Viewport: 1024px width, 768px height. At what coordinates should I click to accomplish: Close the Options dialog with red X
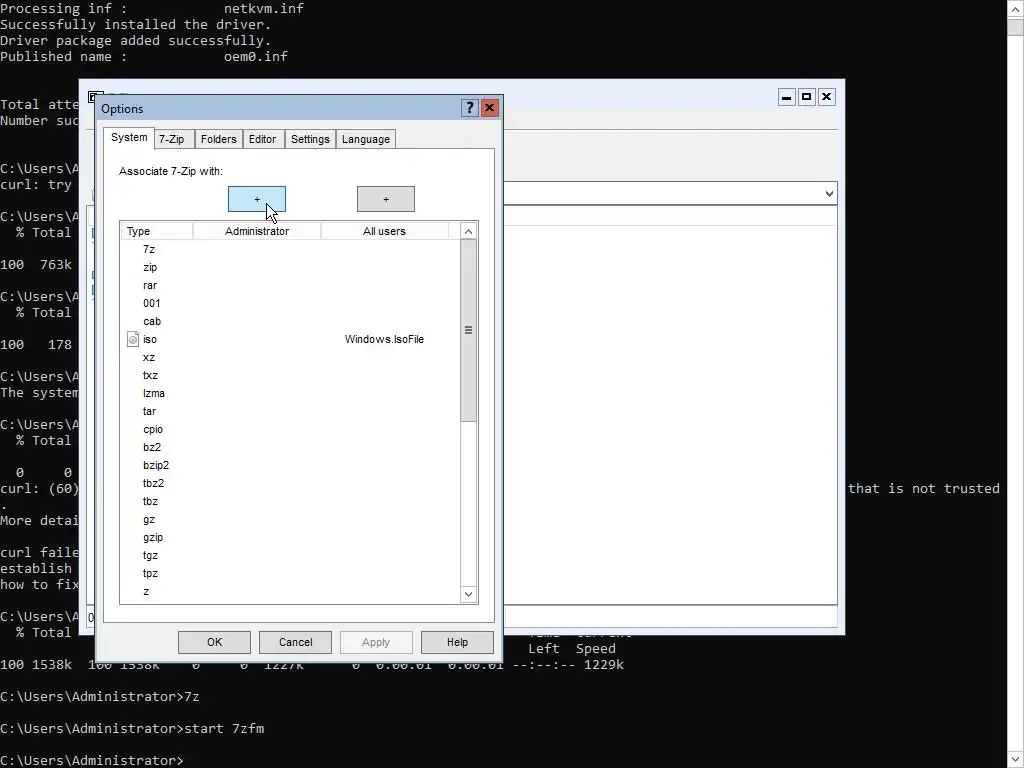[x=490, y=108]
